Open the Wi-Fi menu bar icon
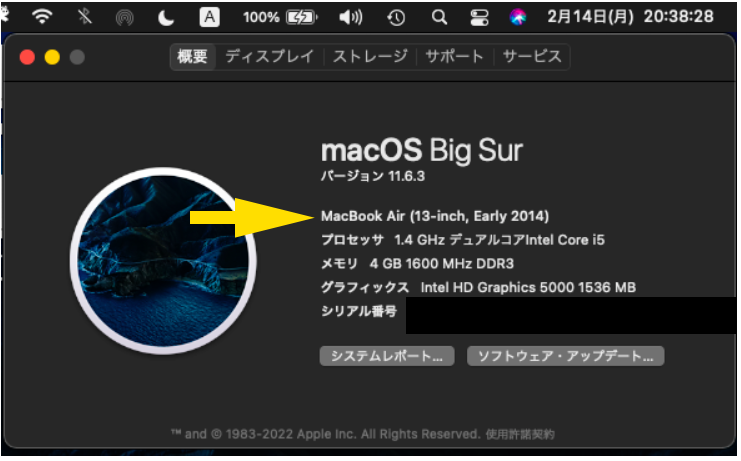The image size is (741, 461). click(42, 17)
